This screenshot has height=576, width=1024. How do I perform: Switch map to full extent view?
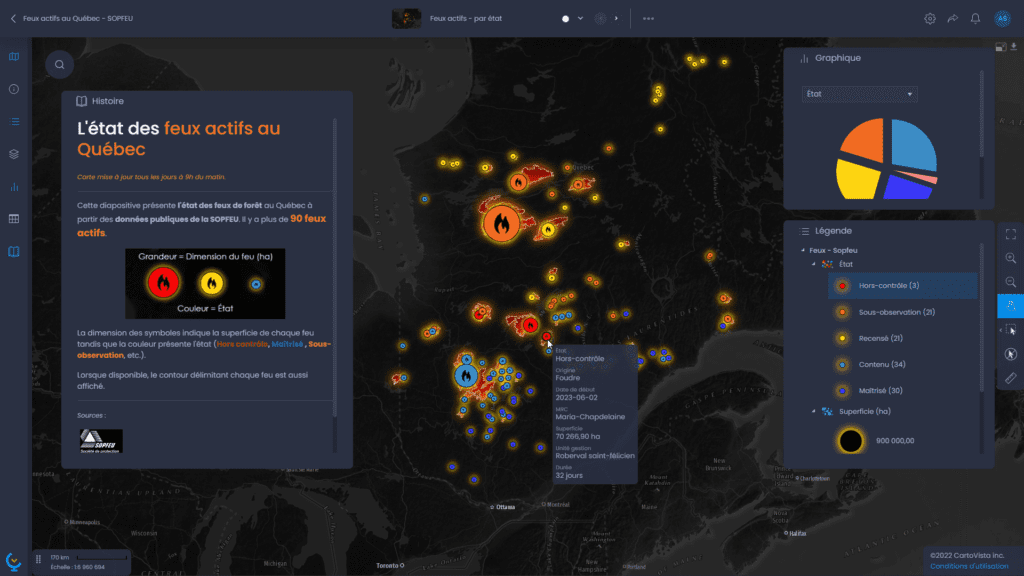(1010, 234)
